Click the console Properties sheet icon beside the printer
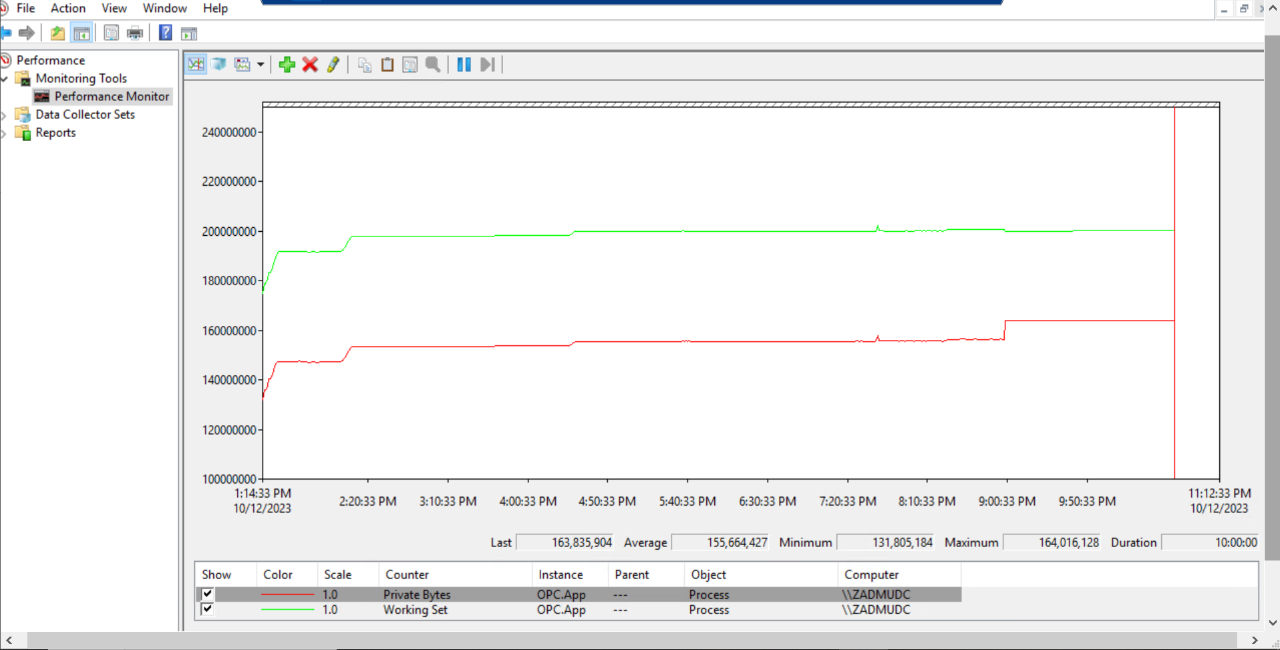Image resolution: width=1280 pixels, height=650 pixels. [x=111, y=33]
